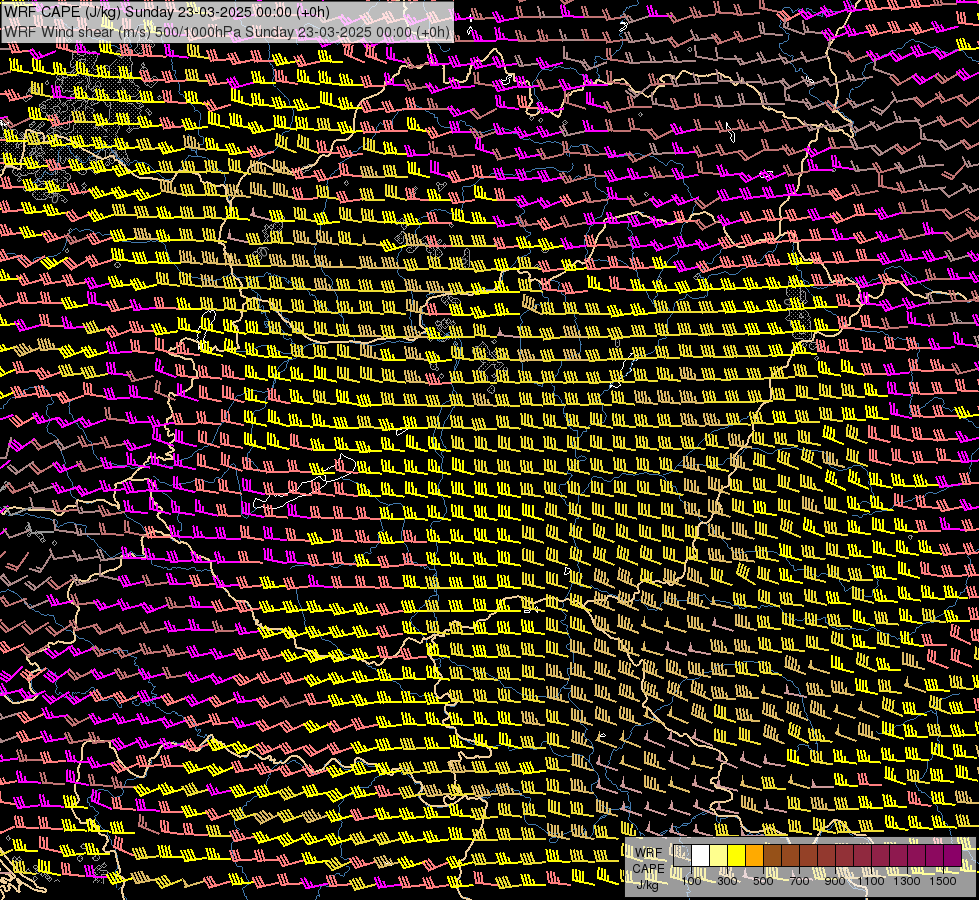The image size is (979, 900).
Task: Click the transparent grey first legend swatch
Action: [682, 856]
